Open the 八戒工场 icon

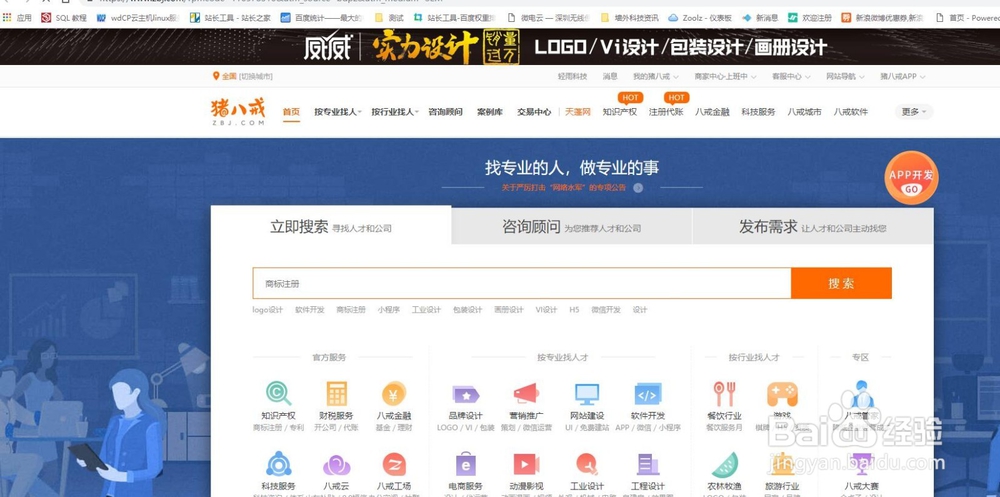(393, 464)
